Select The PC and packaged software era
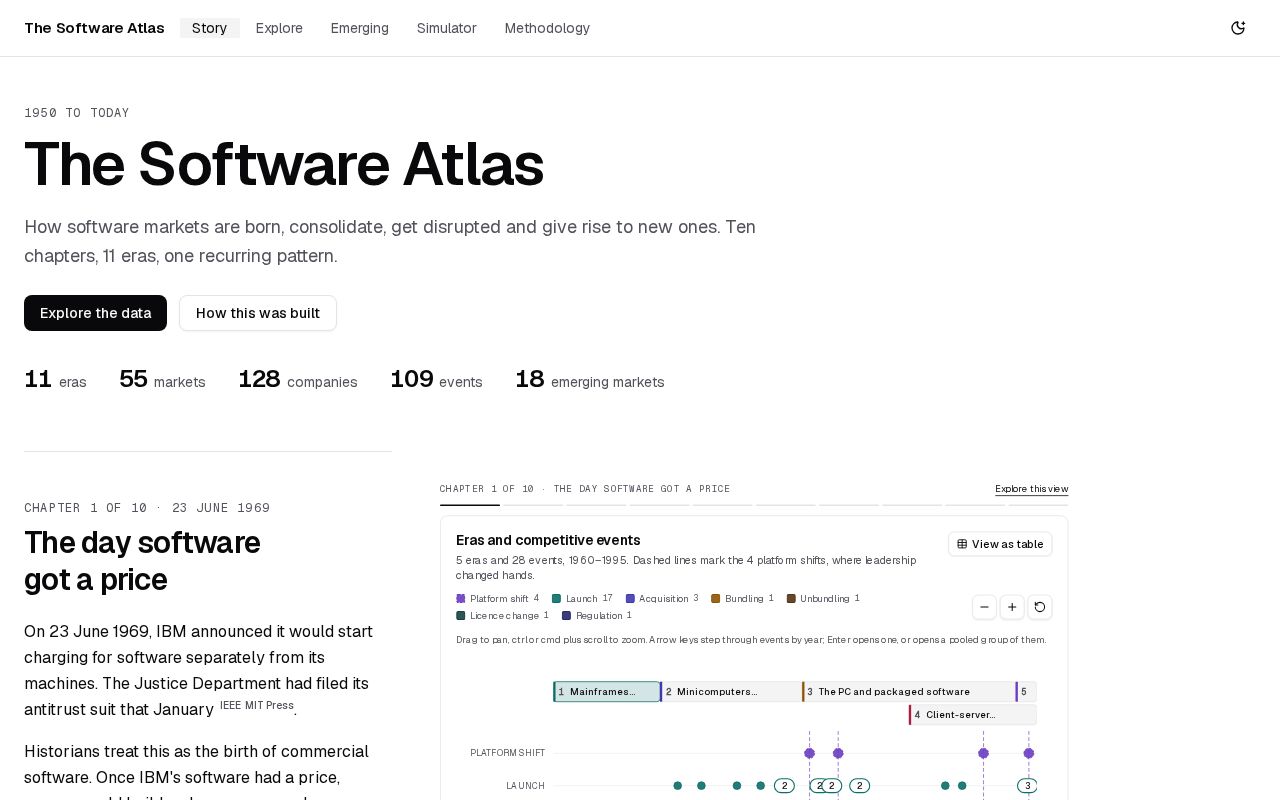 point(909,692)
